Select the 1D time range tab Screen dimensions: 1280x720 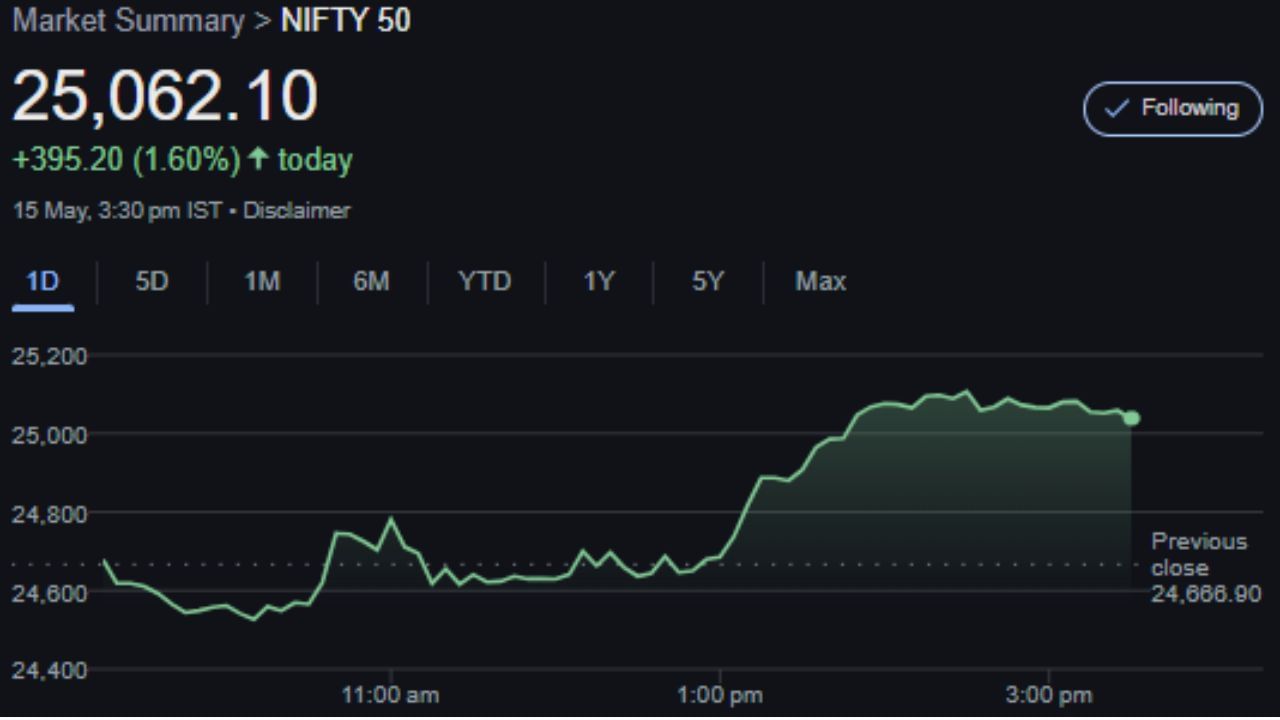pos(42,282)
